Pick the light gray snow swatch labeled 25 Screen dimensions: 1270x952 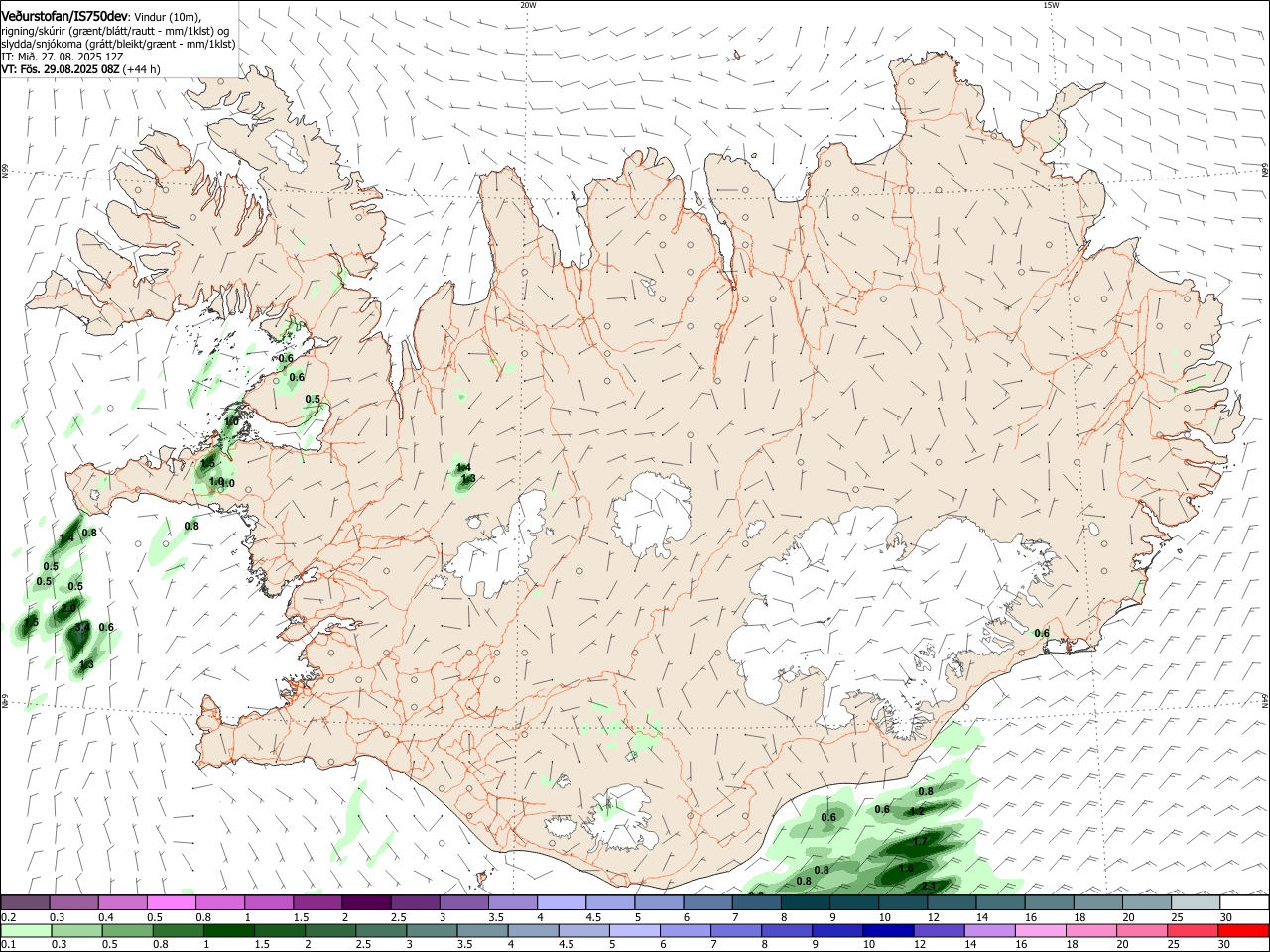1195,902
